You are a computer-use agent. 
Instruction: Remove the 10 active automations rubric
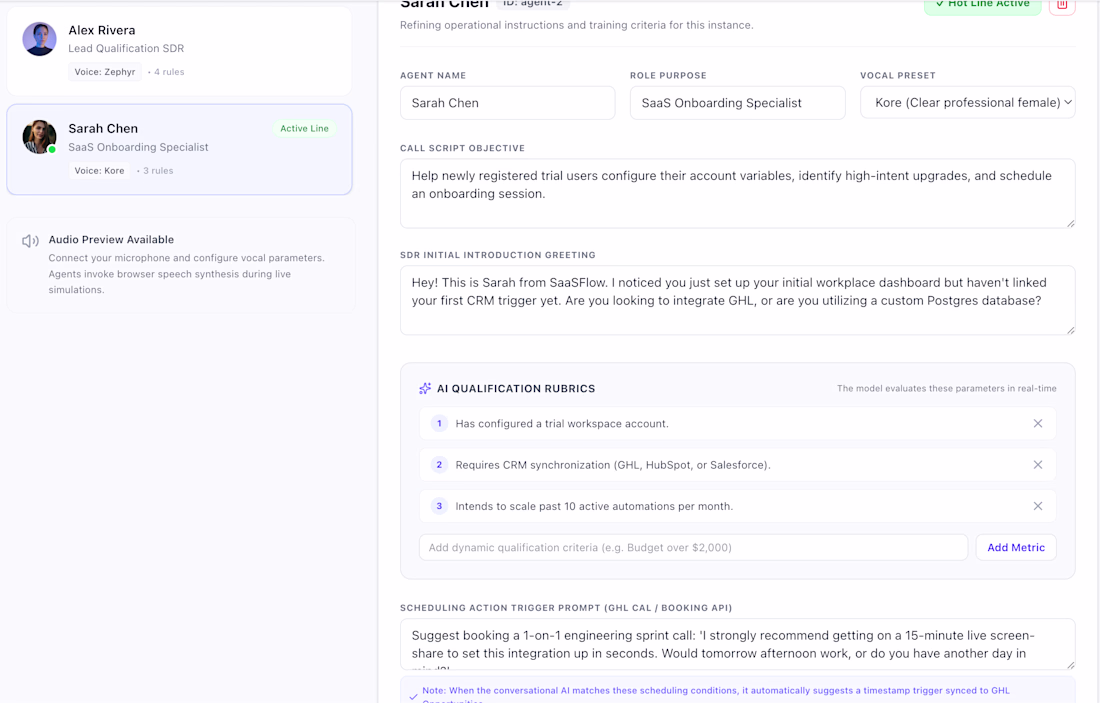tap(1038, 507)
